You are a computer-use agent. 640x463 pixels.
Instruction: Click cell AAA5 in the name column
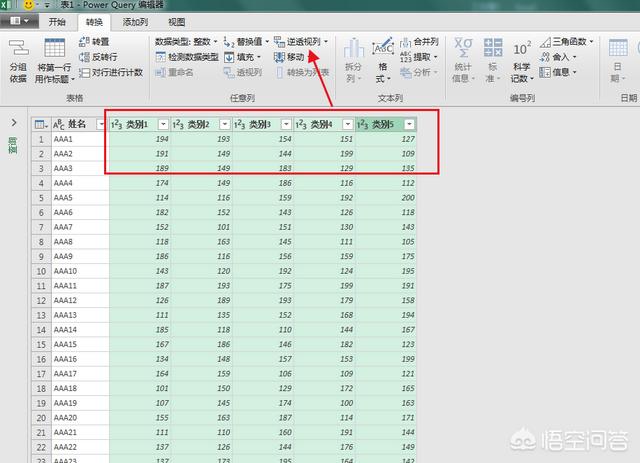point(80,198)
